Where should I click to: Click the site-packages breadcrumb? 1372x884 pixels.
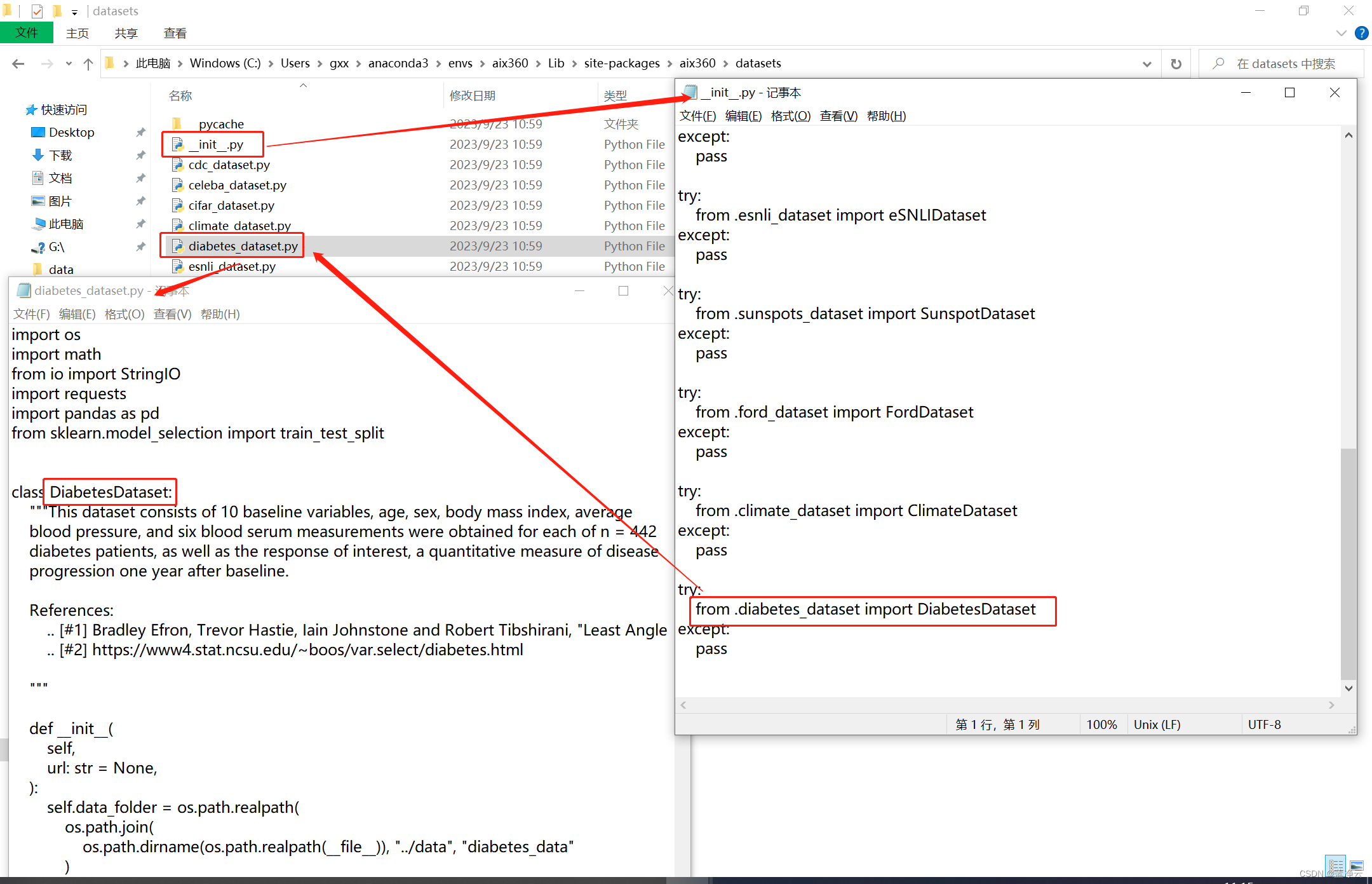point(621,63)
